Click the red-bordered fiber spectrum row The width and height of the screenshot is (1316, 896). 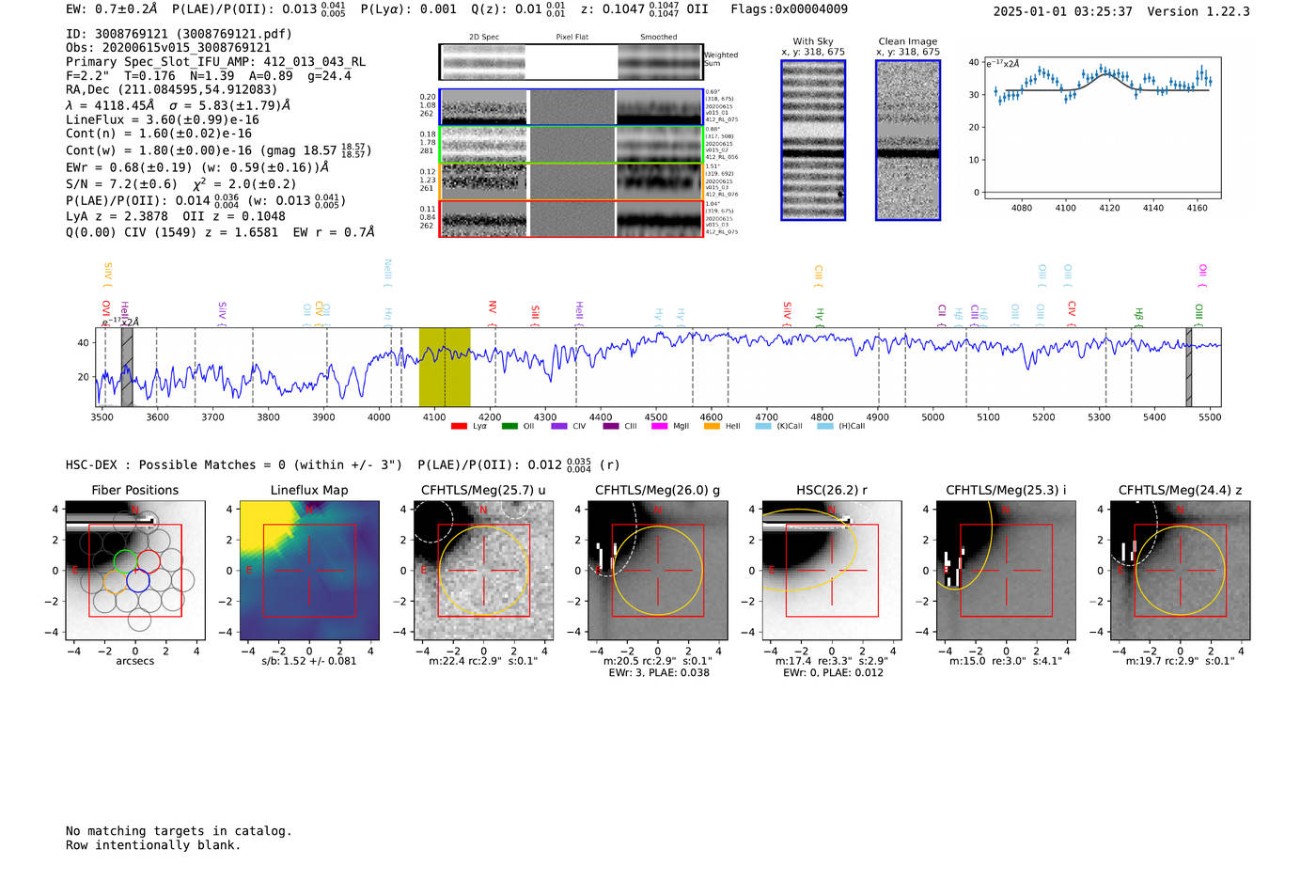pyautogui.click(x=571, y=219)
